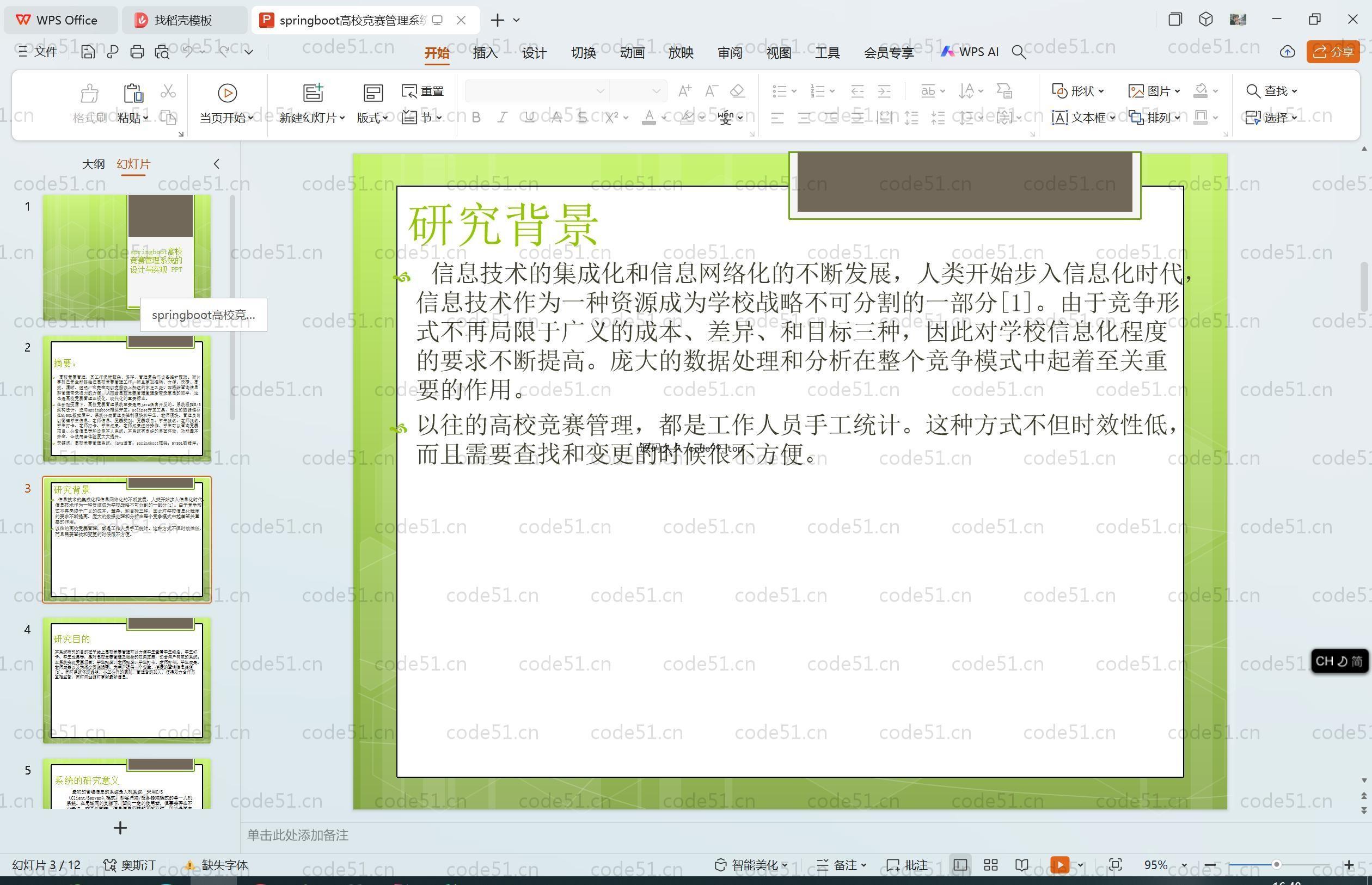Switch to Slide Sorter view icon
This screenshot has width=1372, height=885.
991,865
